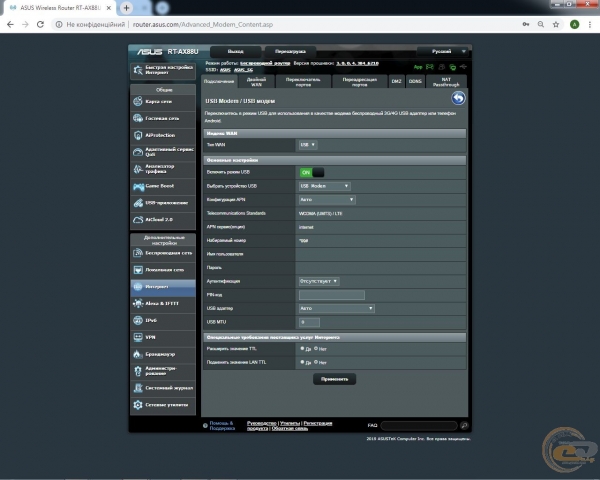Open Гостевая сеть in the sidebar
Screen dimensions: 600x480
tap(163, 118)
